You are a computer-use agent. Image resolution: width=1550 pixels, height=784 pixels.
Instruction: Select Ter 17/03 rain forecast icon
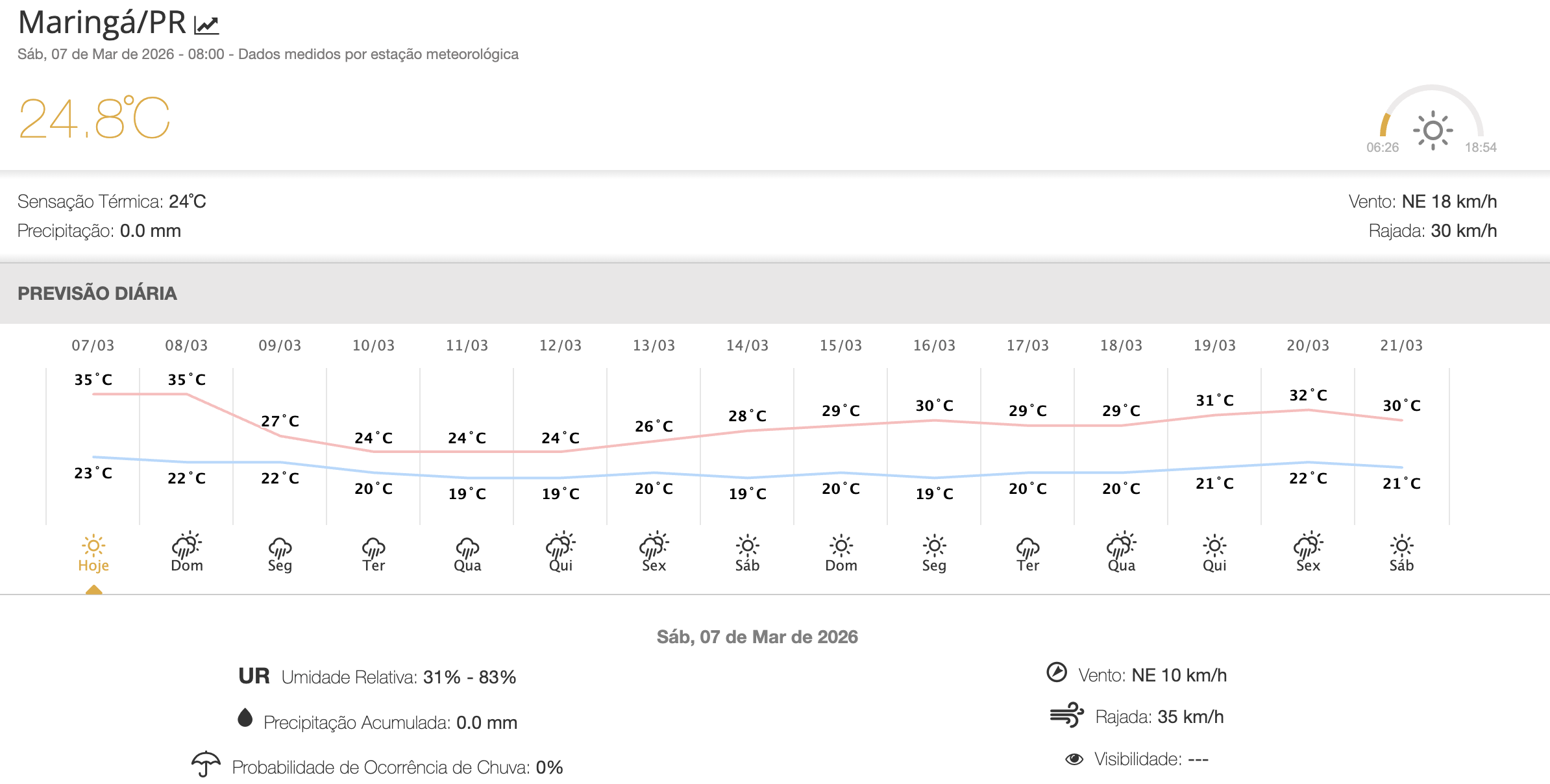(1027, 547)
